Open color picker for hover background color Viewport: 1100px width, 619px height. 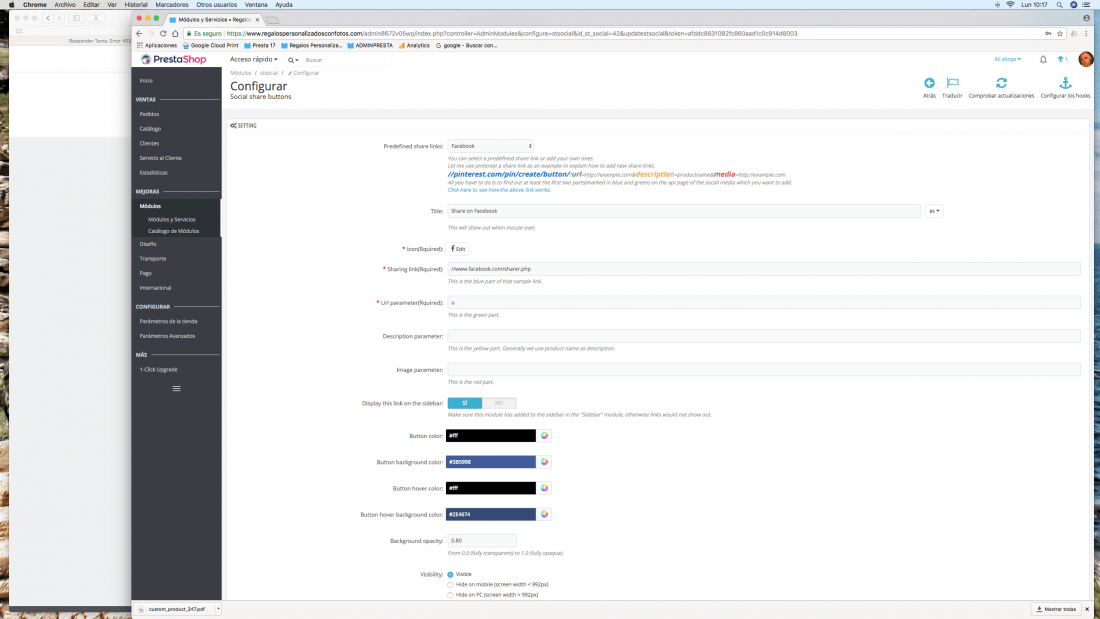[544, 514]
